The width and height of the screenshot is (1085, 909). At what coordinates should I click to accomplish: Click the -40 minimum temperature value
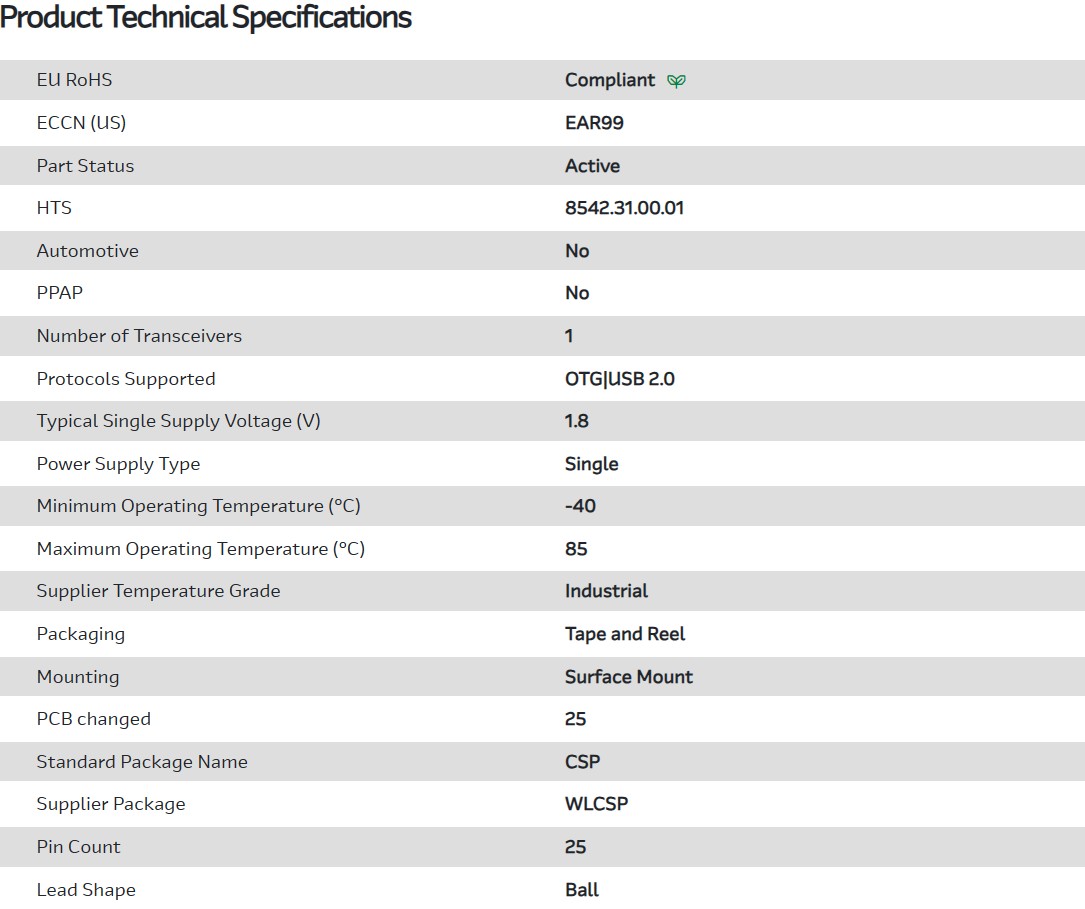point(580,506)
